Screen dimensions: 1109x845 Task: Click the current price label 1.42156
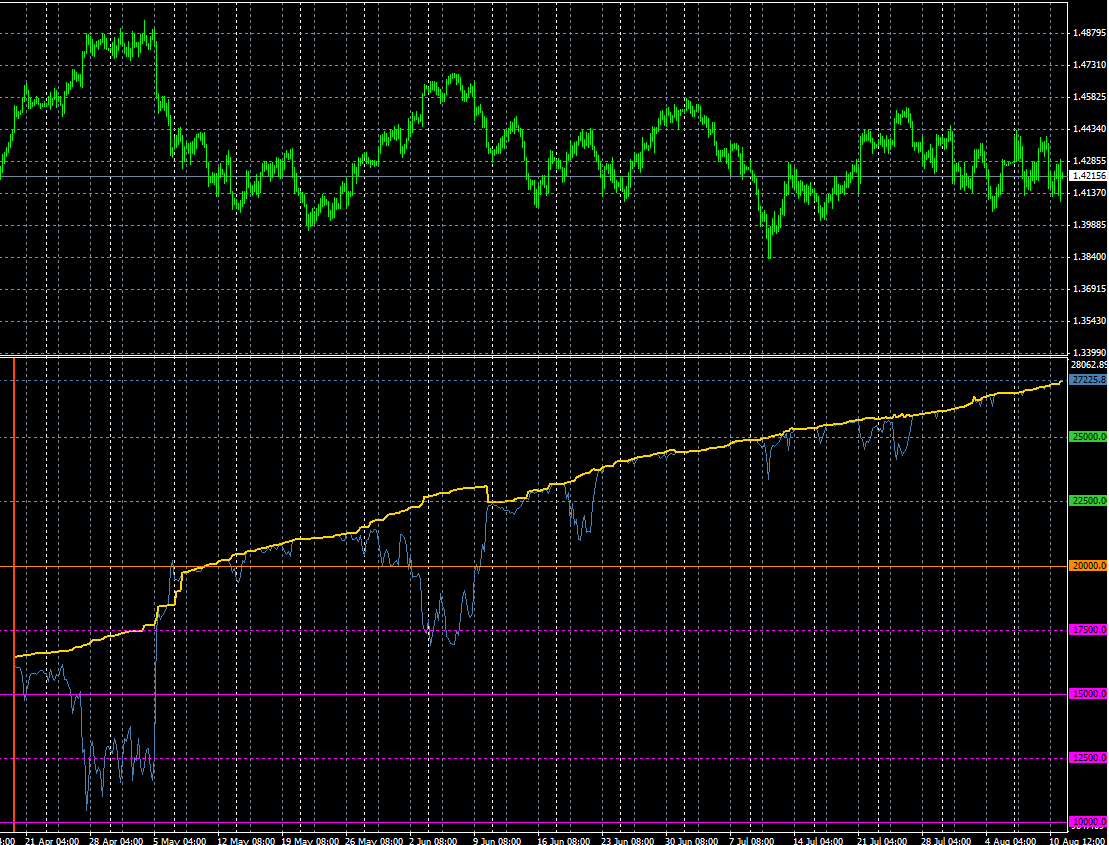pos(1088,176)
